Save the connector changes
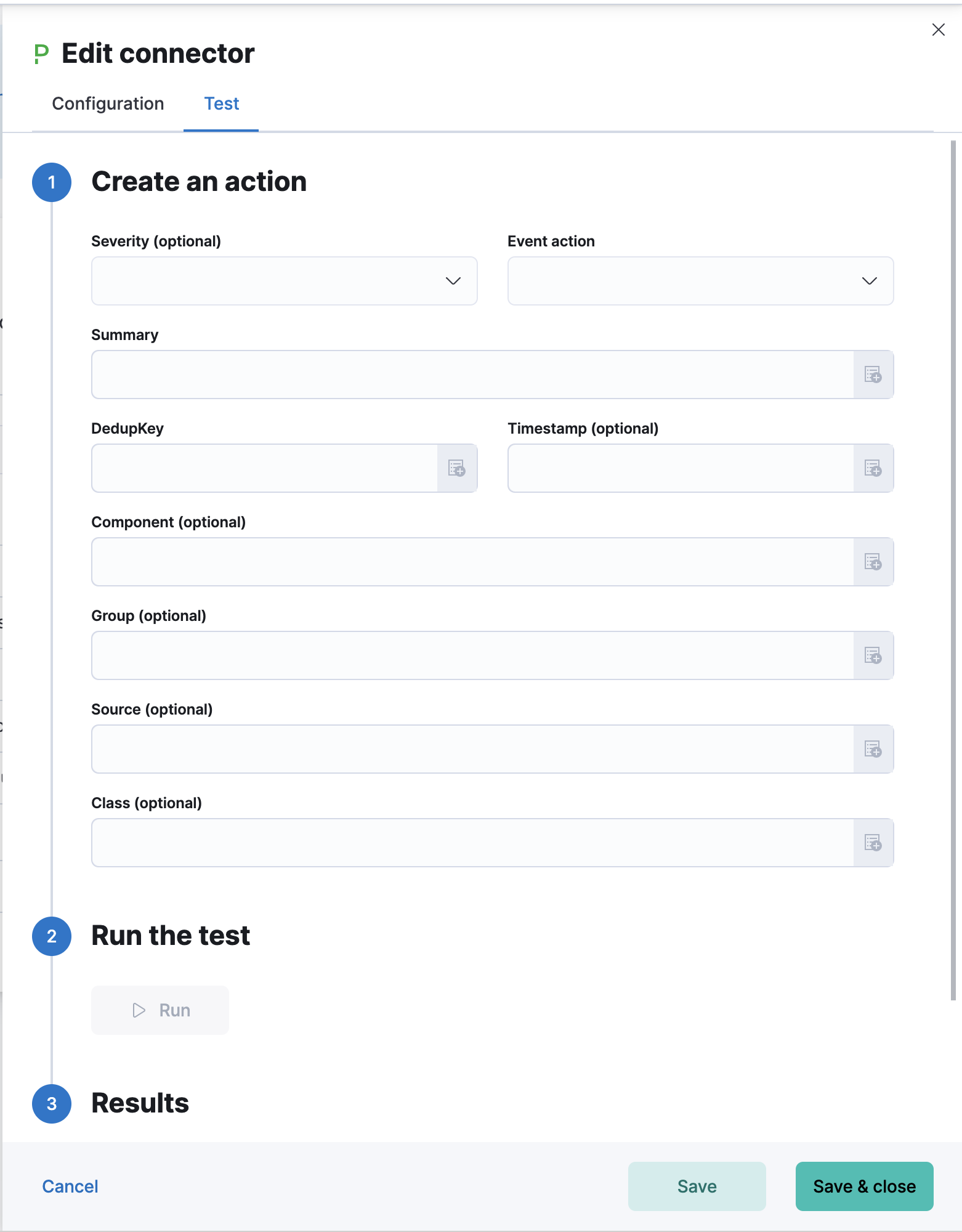This screenshot has width=962, height=1232. pyautogui.click(x=696, y=1186)
